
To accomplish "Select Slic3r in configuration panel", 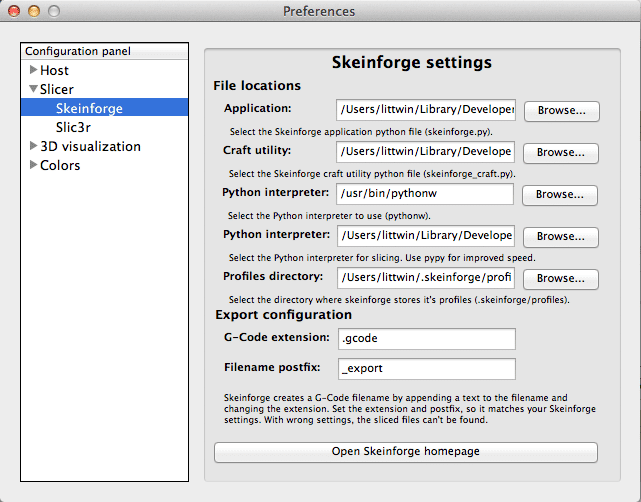I will (73, 127).
